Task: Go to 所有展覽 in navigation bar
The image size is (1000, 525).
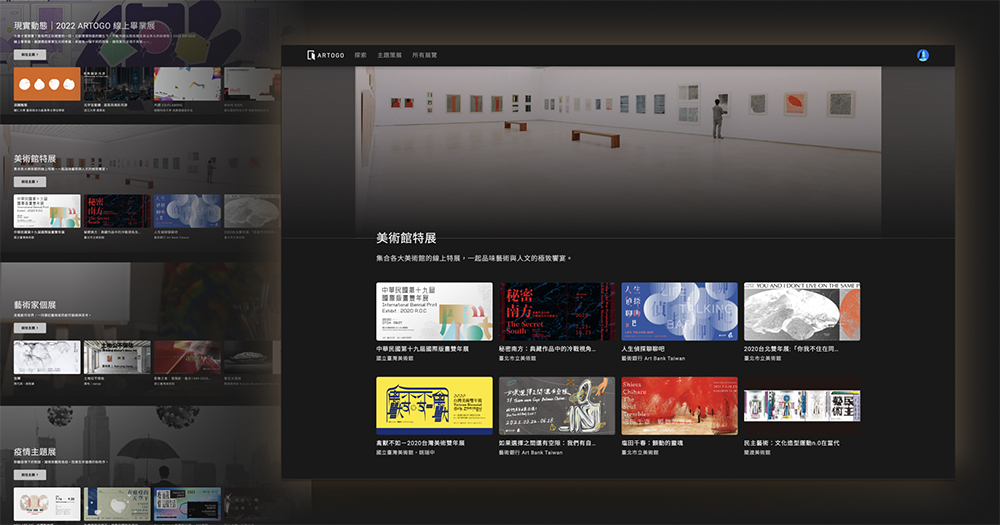Action: 424,55
